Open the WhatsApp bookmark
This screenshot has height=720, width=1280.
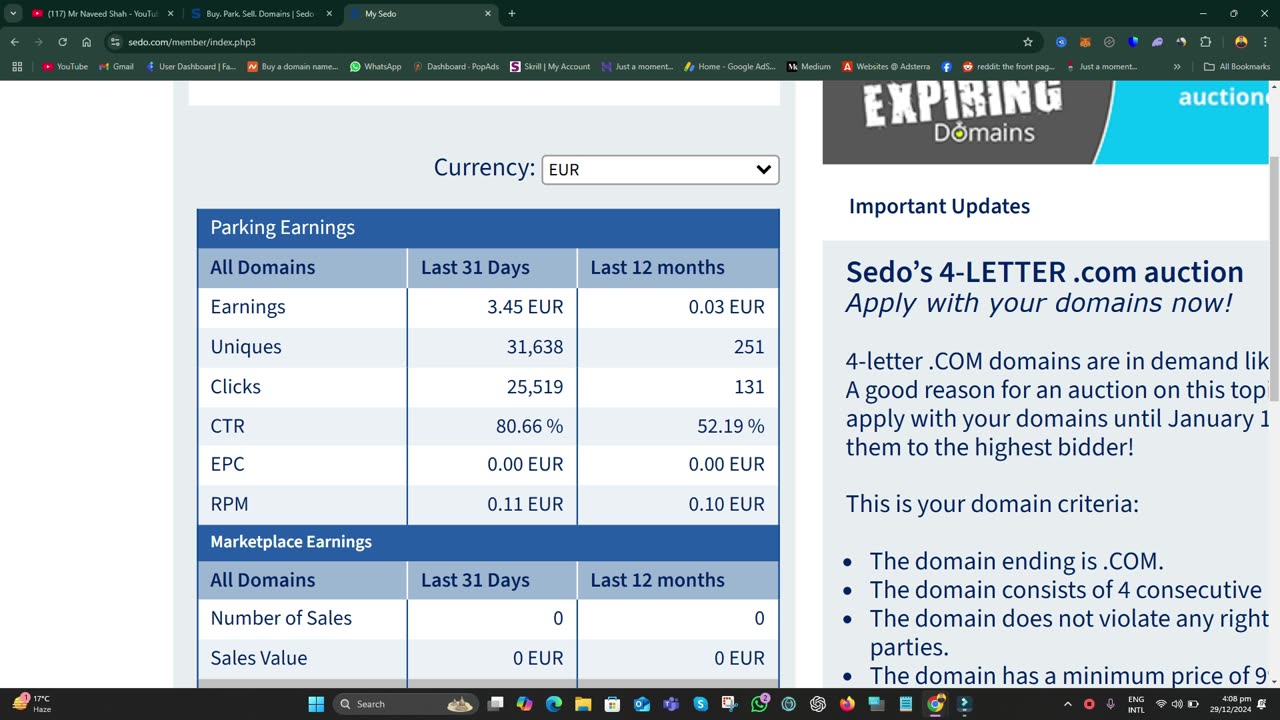coord(375,67)
